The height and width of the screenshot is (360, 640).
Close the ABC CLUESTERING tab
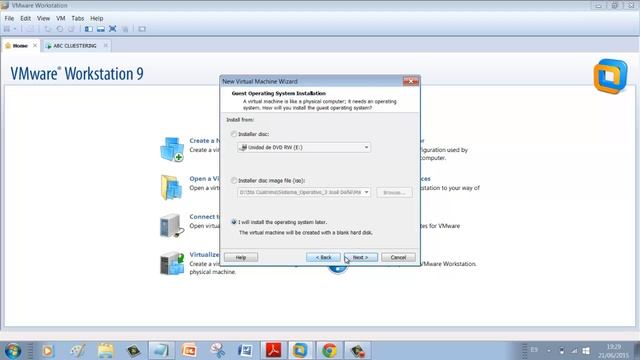coord(106,46)
